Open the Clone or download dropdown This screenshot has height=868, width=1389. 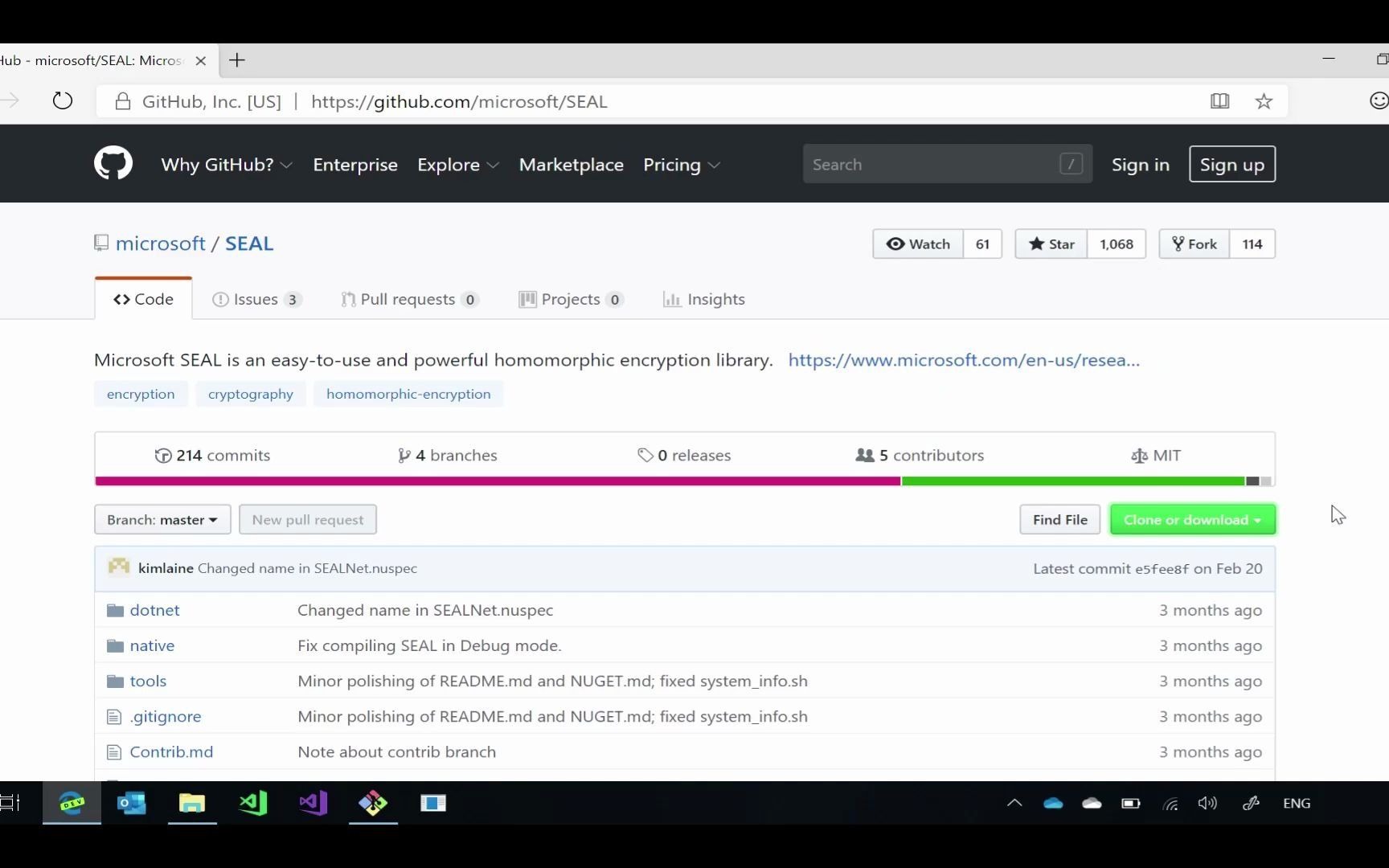pyautogui.click(x=1192, y=519)
